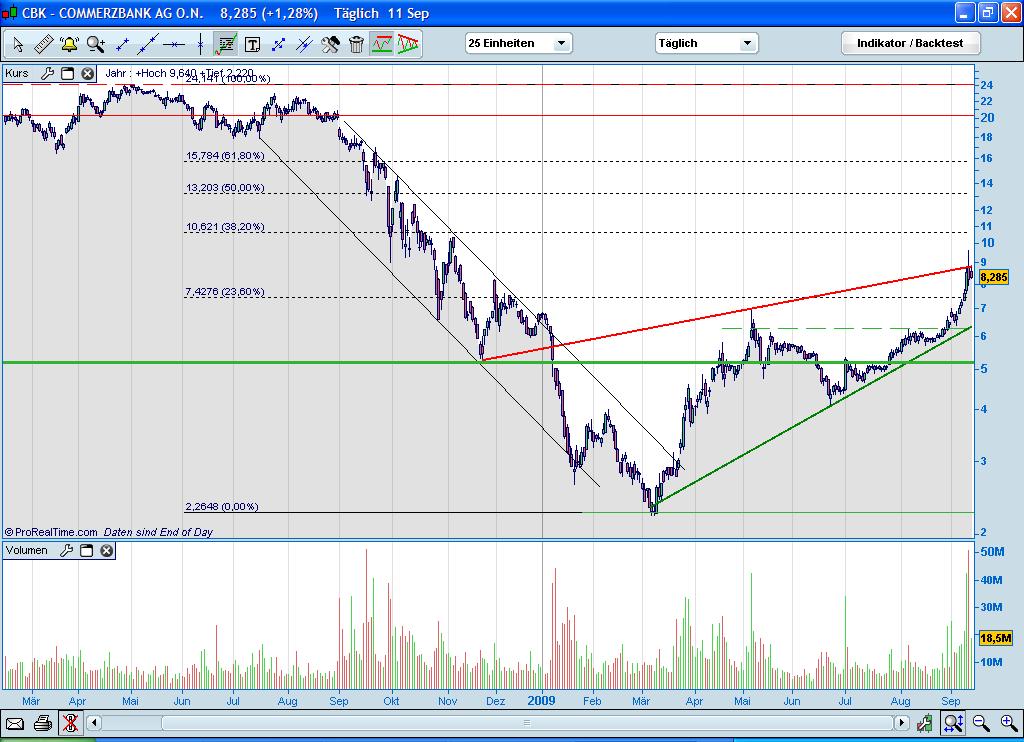Select the zoom magnifier tool
The image size is (1024, 742).
click(95, 44)
